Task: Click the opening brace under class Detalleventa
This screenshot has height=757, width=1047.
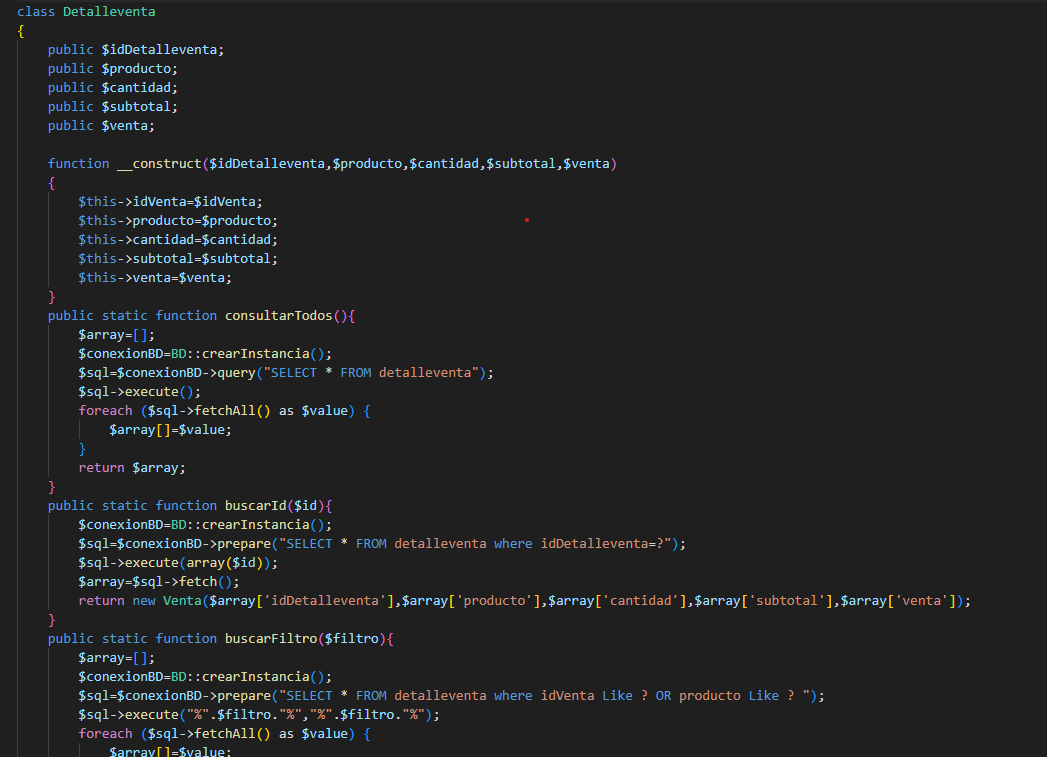Action: [x=21, y=31]
